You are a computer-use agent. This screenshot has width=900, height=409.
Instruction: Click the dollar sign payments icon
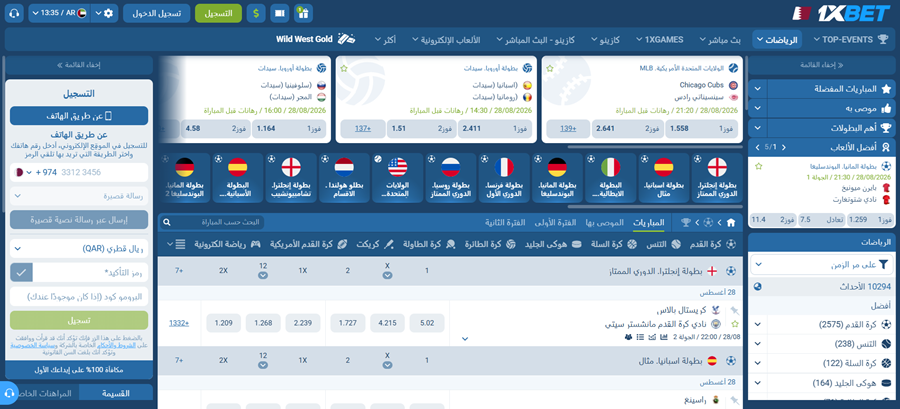click(256, 13)
